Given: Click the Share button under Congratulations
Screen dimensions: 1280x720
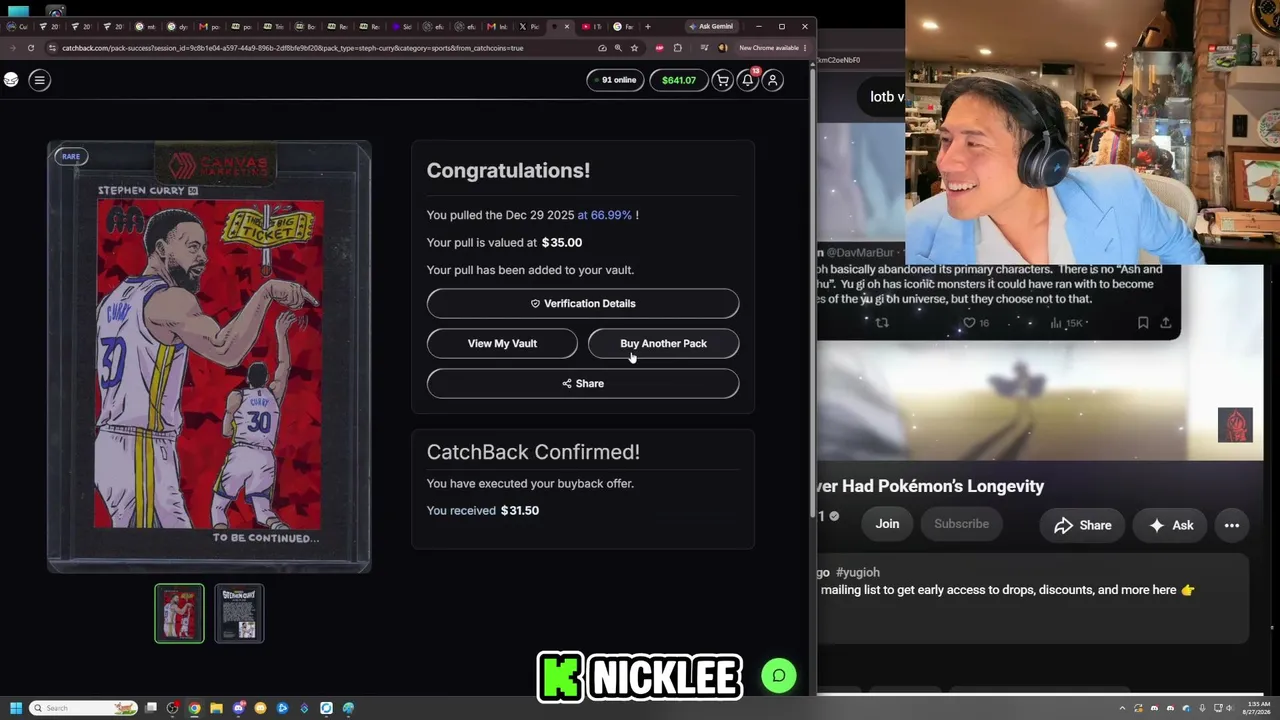Looking at the screenshot, I should coord(583,383).
